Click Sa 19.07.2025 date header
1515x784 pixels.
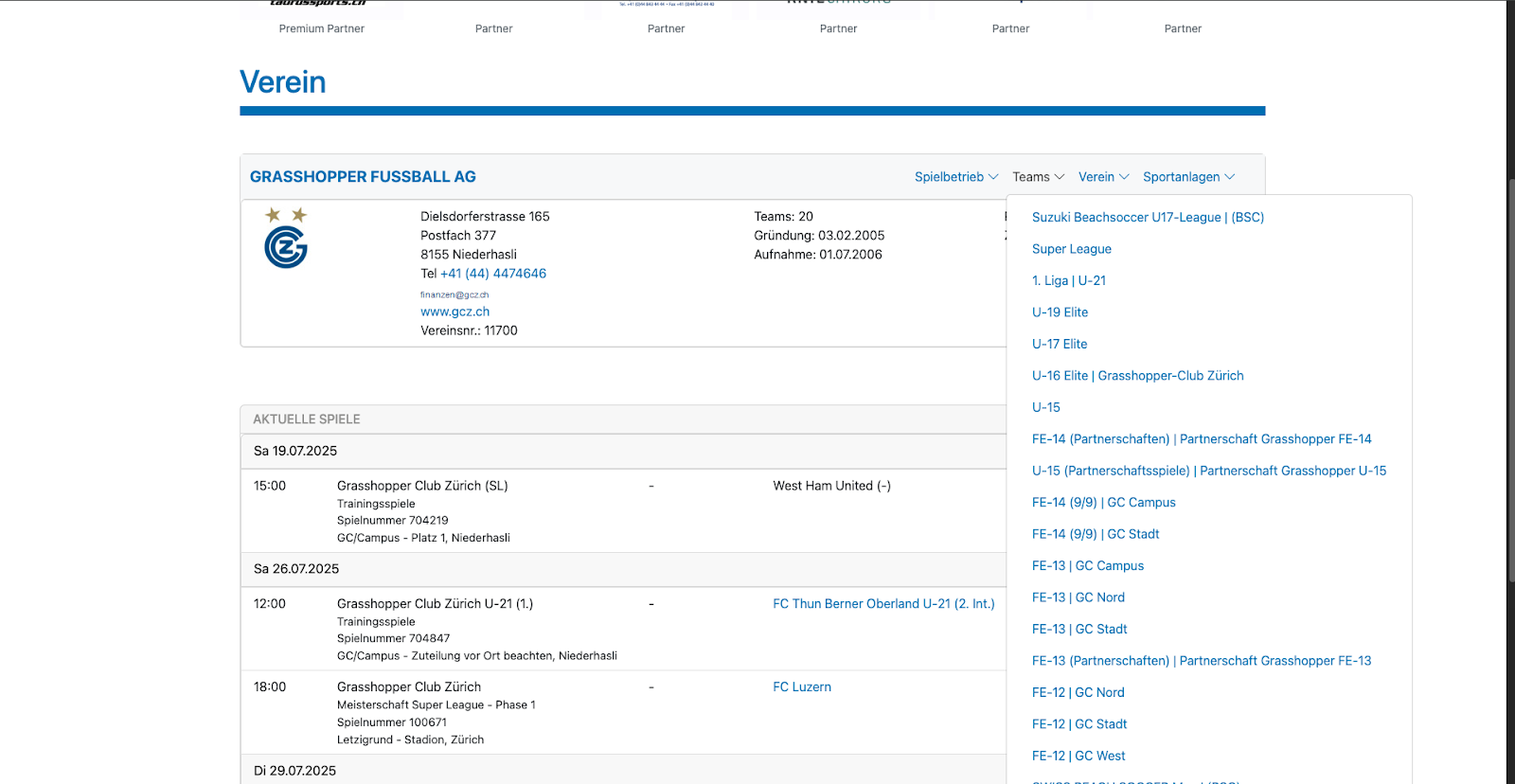pyautogui.click(x=295, y=452)
